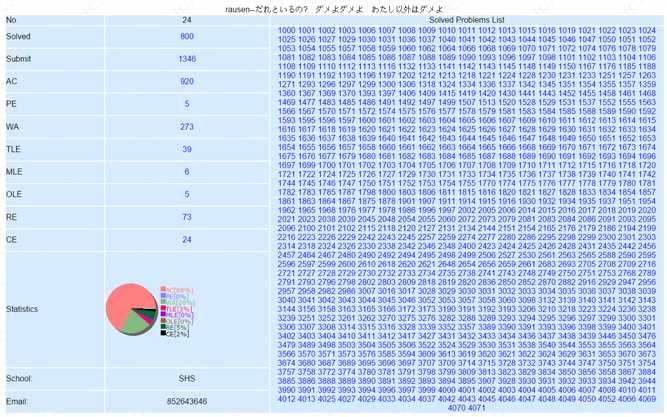Open solved problem 1415

[x=447, y=93]
